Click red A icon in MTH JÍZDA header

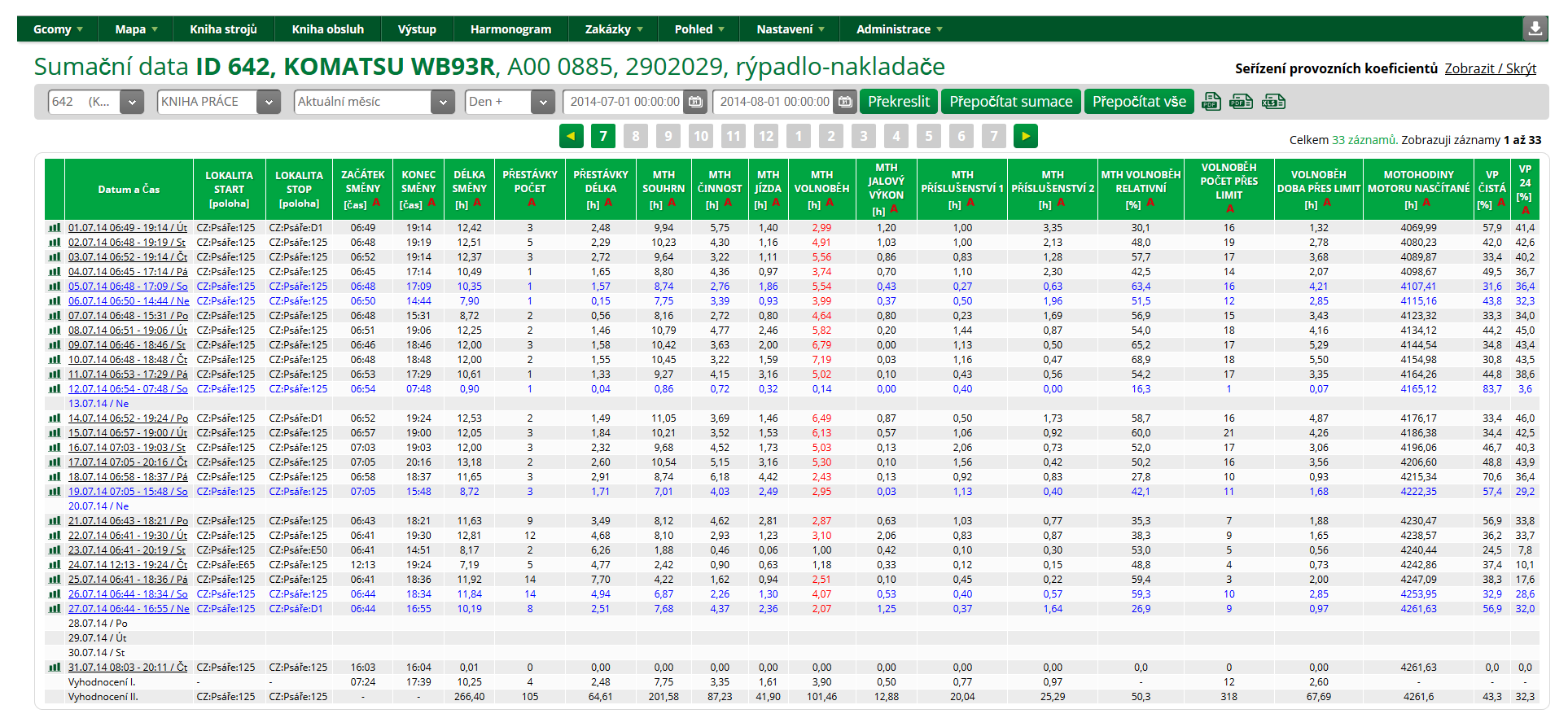pos(776,204)
